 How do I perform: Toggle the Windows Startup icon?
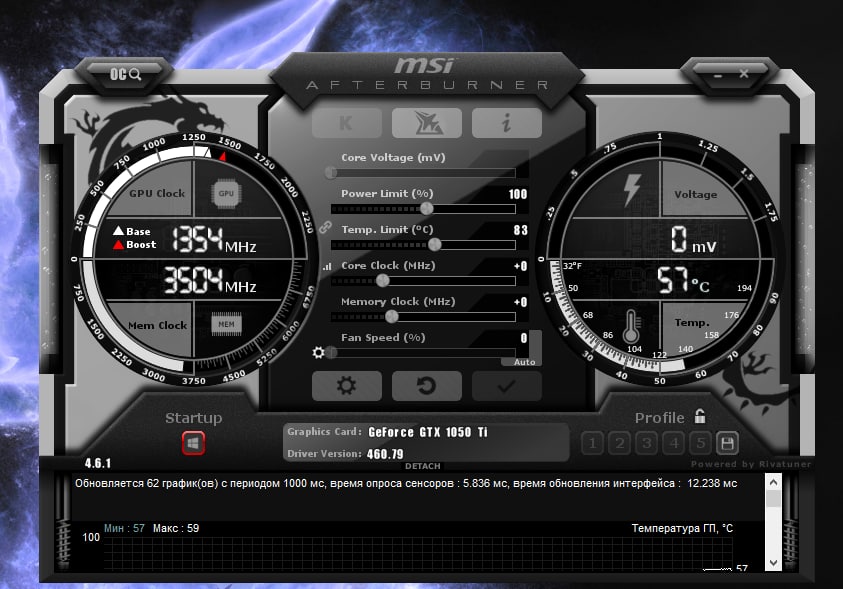pos(194,443)
